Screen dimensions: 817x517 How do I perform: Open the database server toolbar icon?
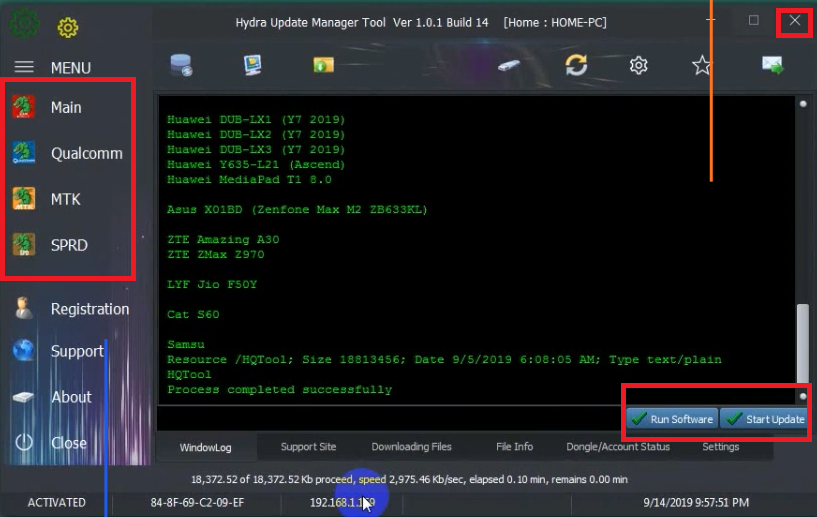pos(181,65)
